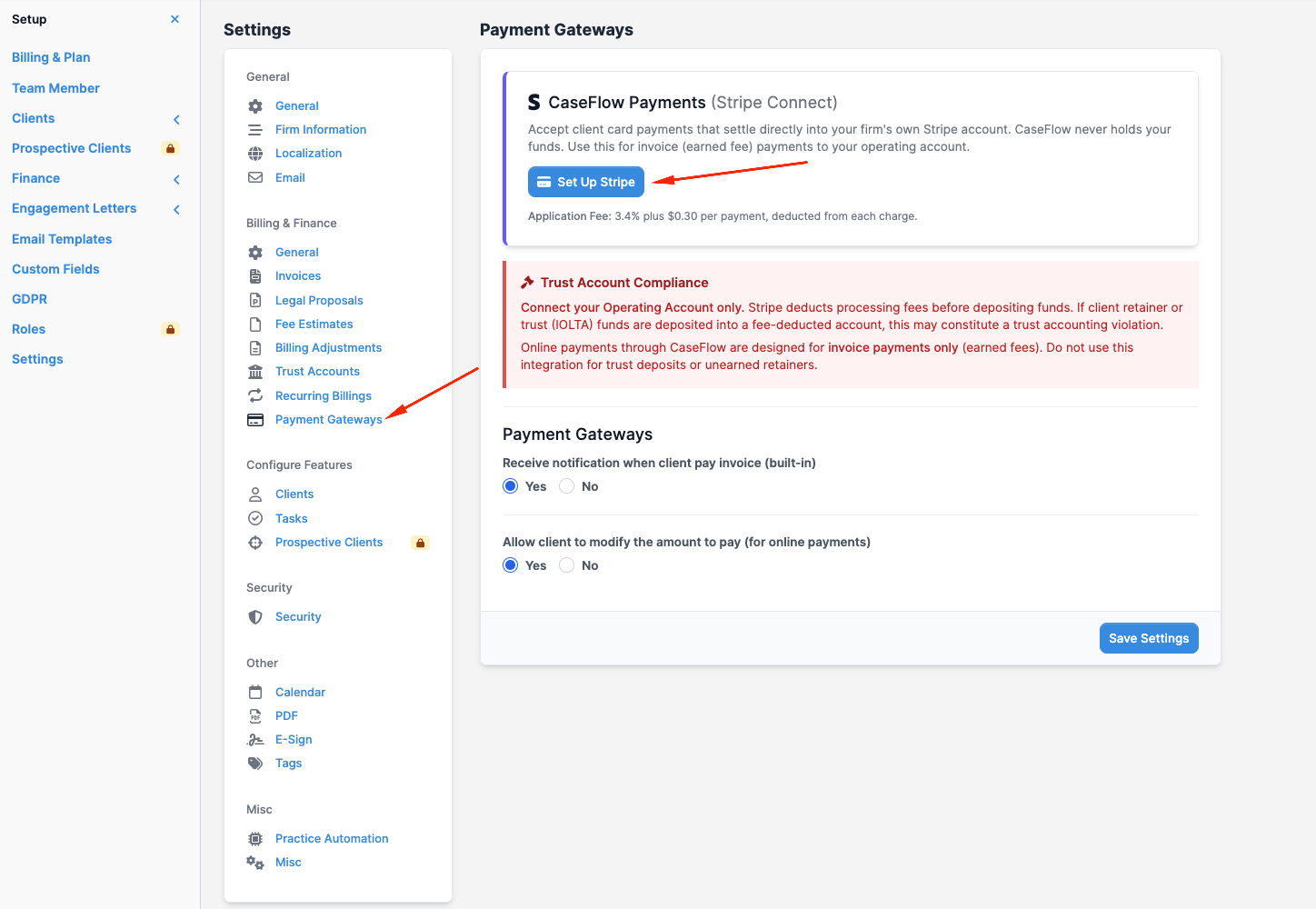Click the Security shield icon
This screenshot has width=1316, height=909.
coord(255,617)
